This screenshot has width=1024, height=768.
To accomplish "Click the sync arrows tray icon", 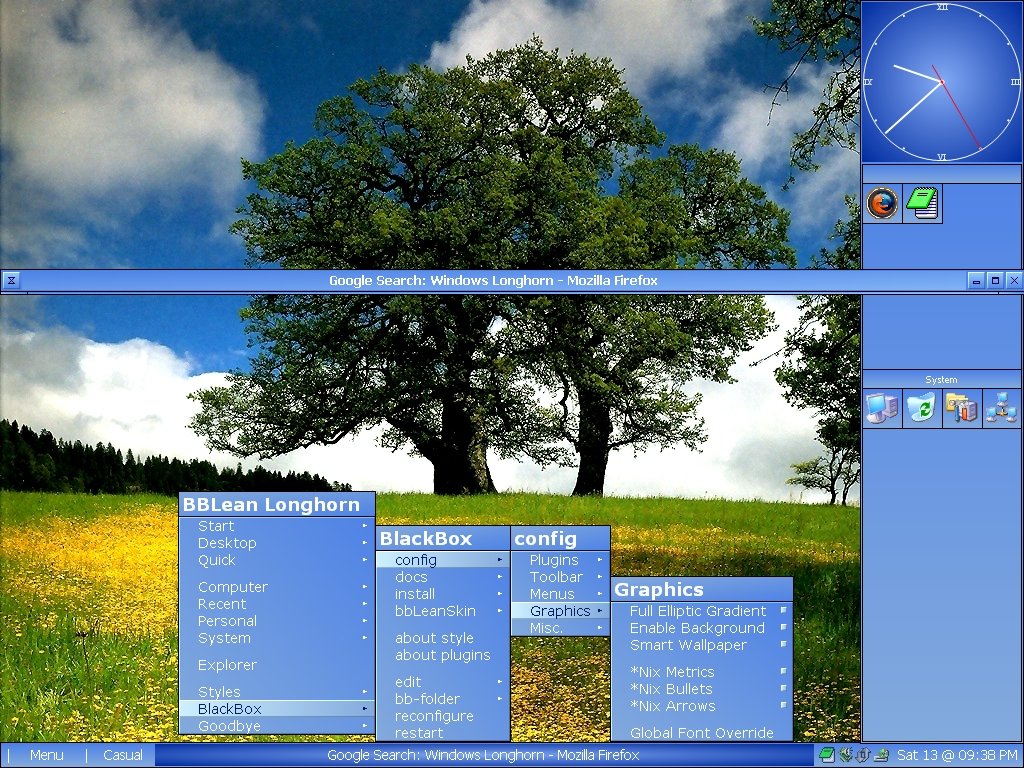I will (x=863, y=756).
